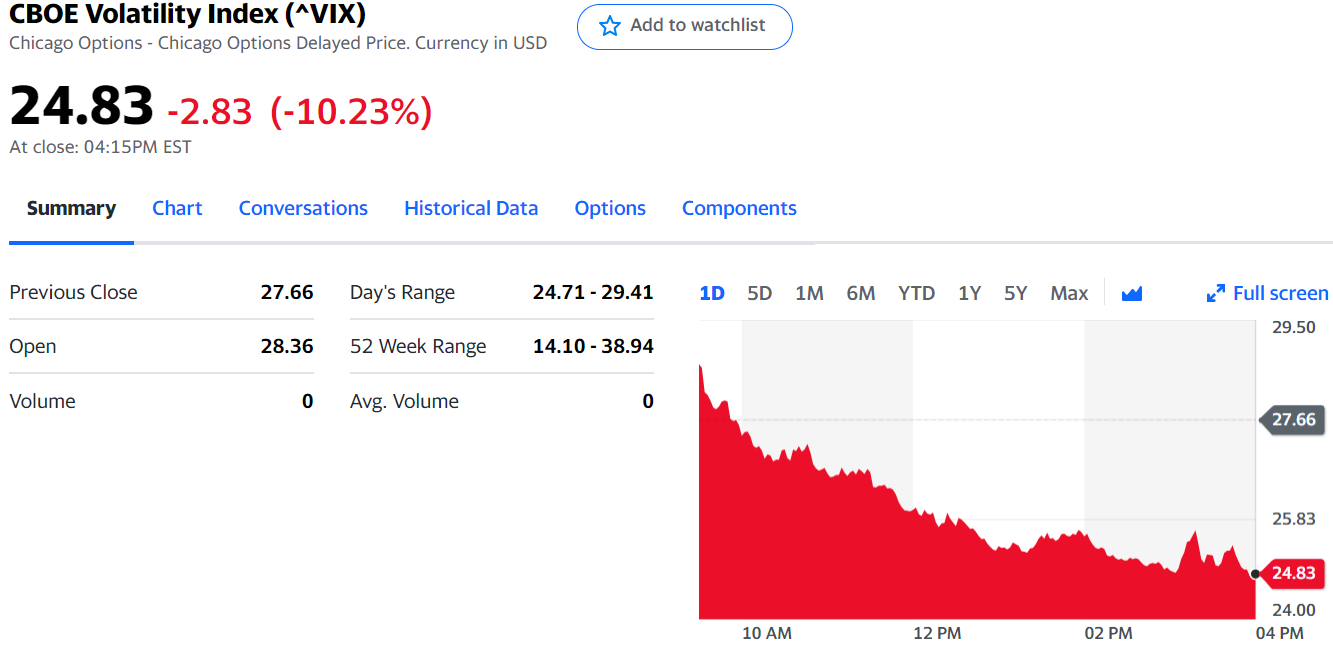Image resolution: width=1333 pixels, height=647 pixels.
Task: Go to the Historical Data tab
Action: (x=471, y=208)
